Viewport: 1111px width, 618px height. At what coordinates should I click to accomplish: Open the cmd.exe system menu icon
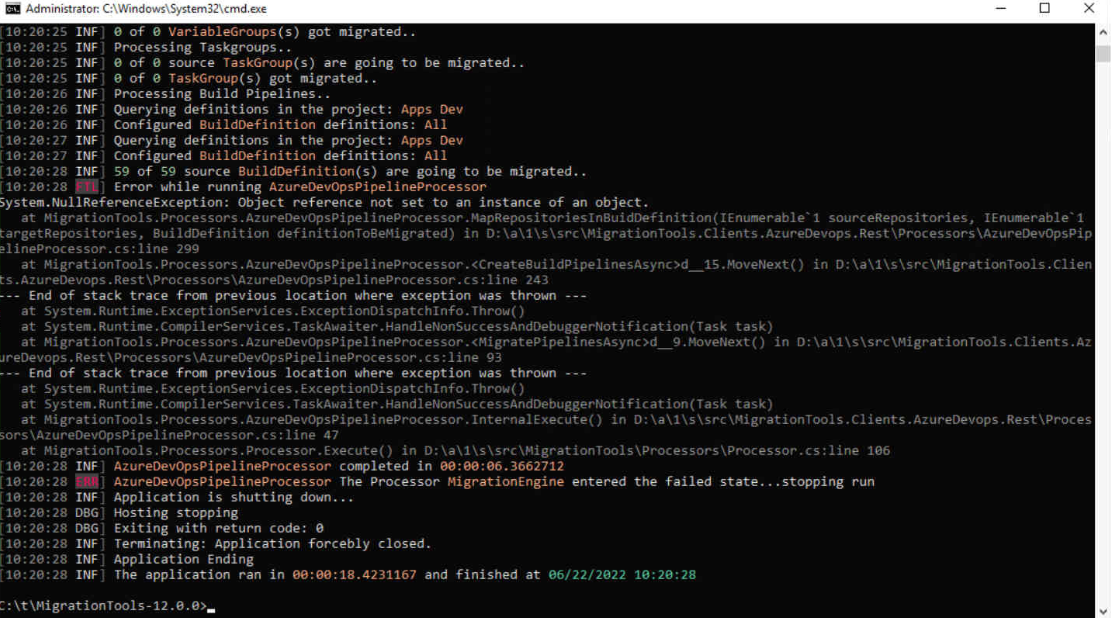tap(12, 9)
